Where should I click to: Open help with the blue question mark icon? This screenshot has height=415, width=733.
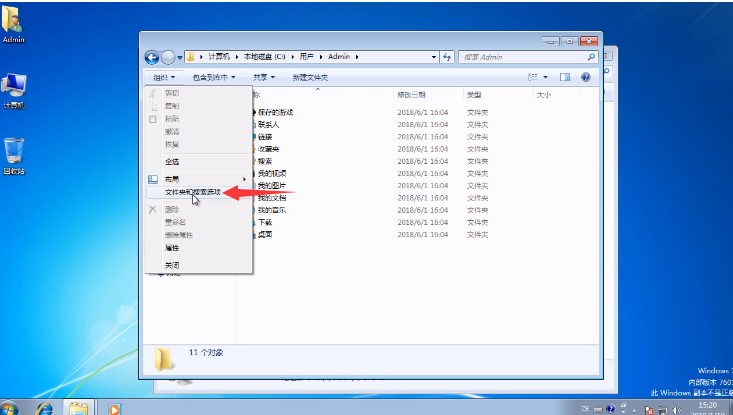click(585, 77)
